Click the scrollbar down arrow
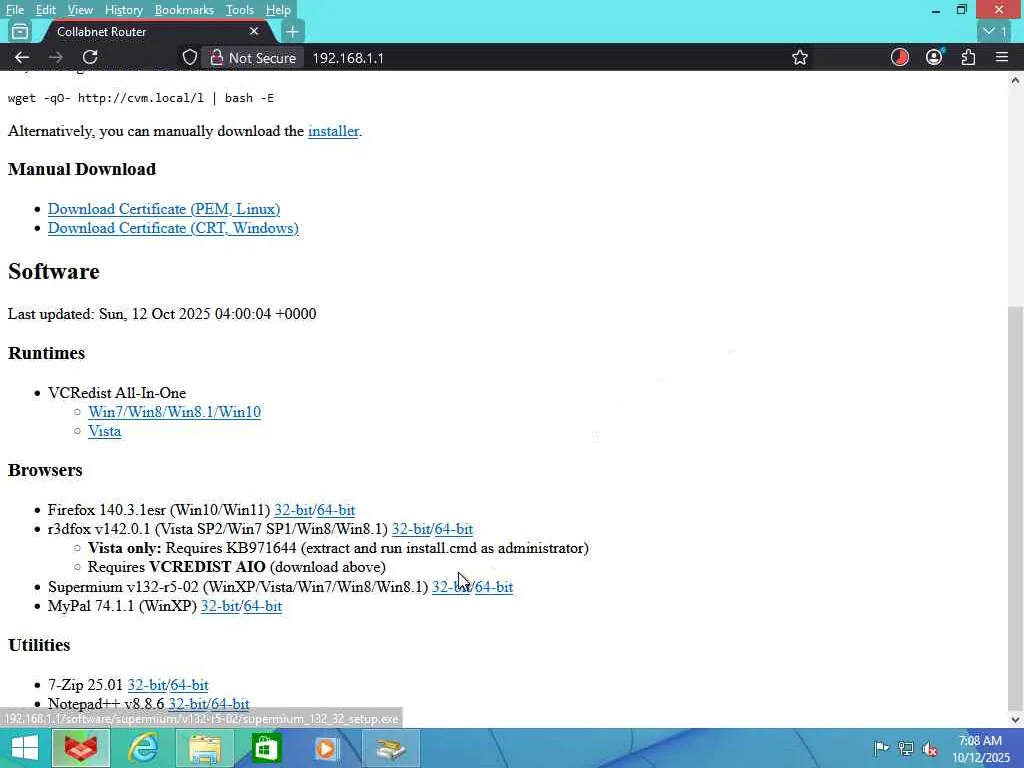 [1015, 720]
